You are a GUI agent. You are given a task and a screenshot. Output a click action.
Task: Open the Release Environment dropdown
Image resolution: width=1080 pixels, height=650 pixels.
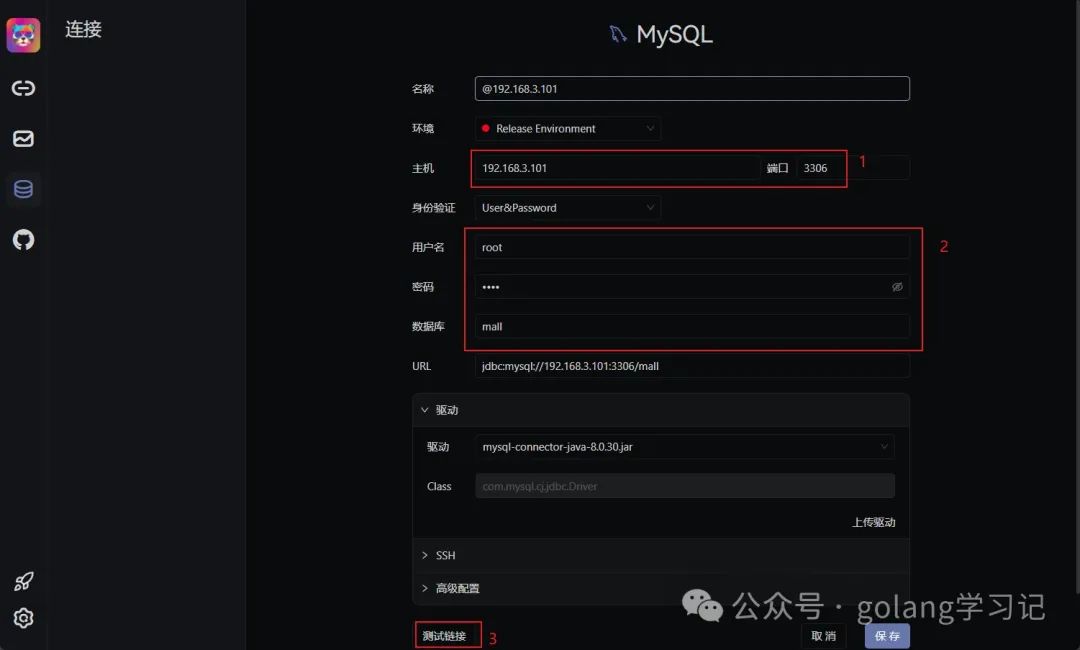[568, 129]
